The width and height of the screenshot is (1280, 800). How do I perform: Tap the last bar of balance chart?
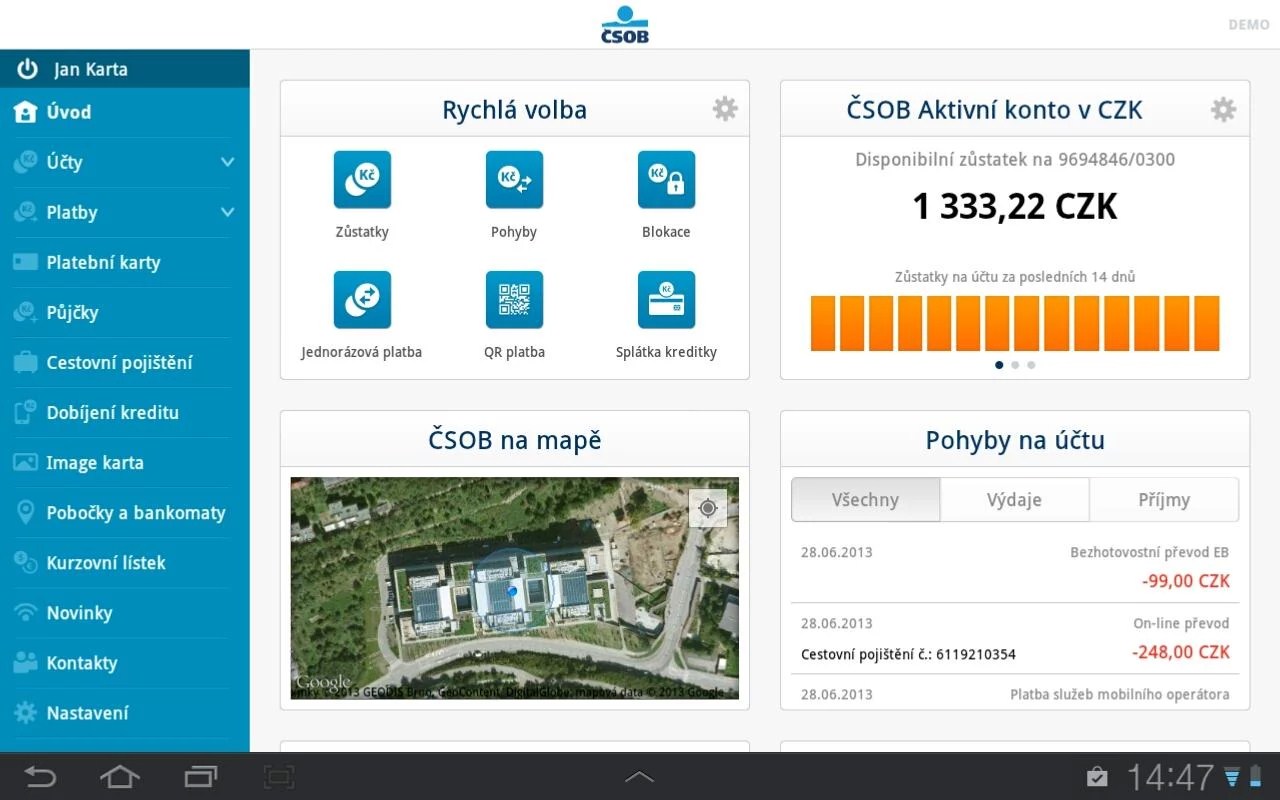1207,323
